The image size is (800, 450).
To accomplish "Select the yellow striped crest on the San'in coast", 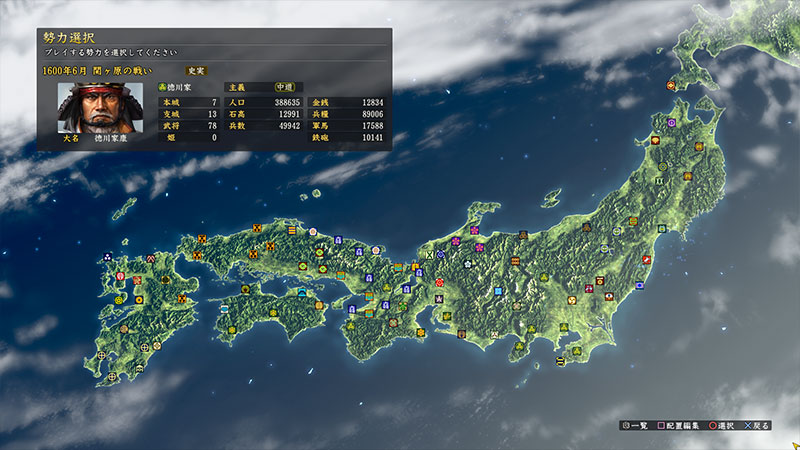I will click(293, 229).
